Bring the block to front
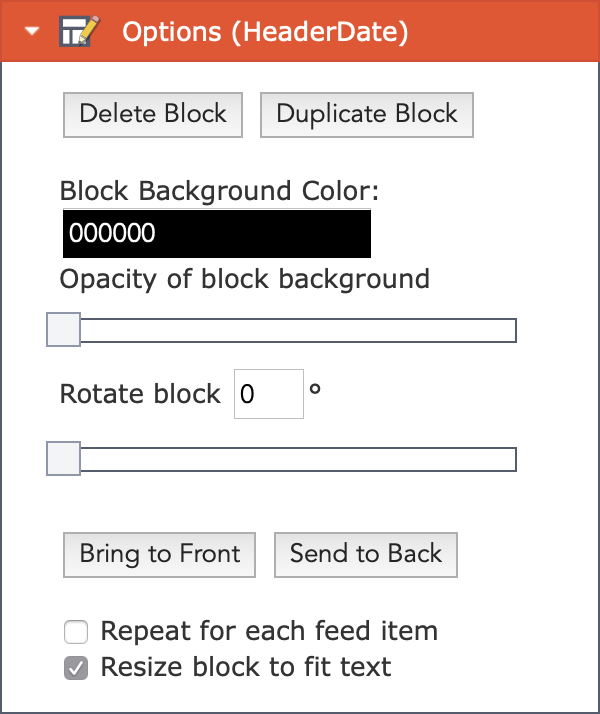This screenshot has width=600, height=714. [159, 555]
